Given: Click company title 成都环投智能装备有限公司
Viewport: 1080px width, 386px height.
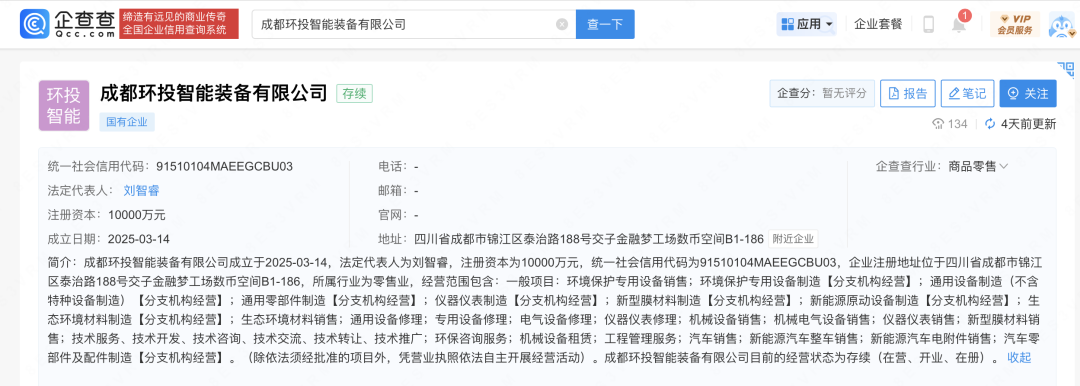Looking at the screenshot, I should pyautogui.click(x=214, y=92).
